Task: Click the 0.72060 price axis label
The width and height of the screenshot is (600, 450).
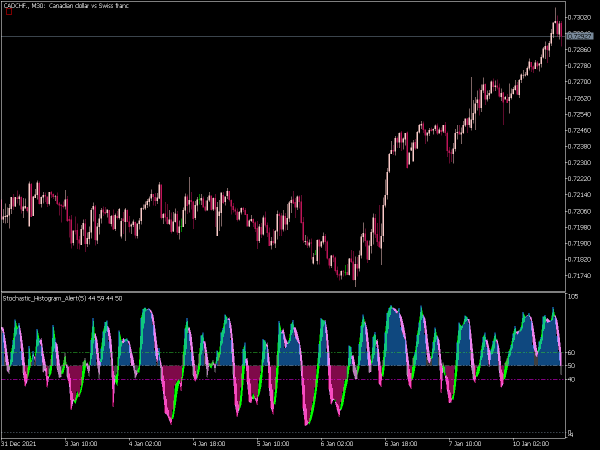Action: [x=580, y=211]
